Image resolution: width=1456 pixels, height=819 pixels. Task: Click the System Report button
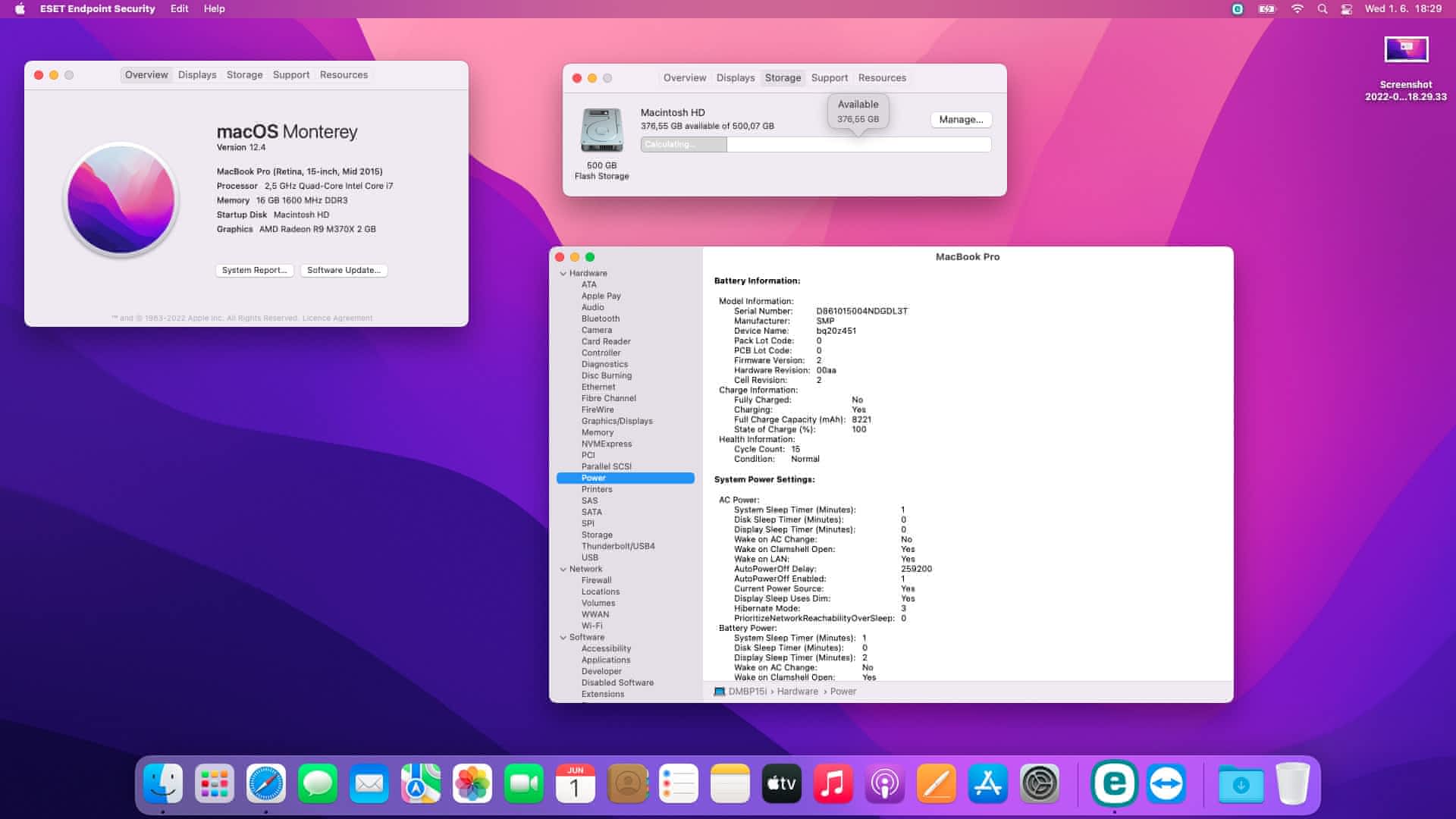[254, 270]
